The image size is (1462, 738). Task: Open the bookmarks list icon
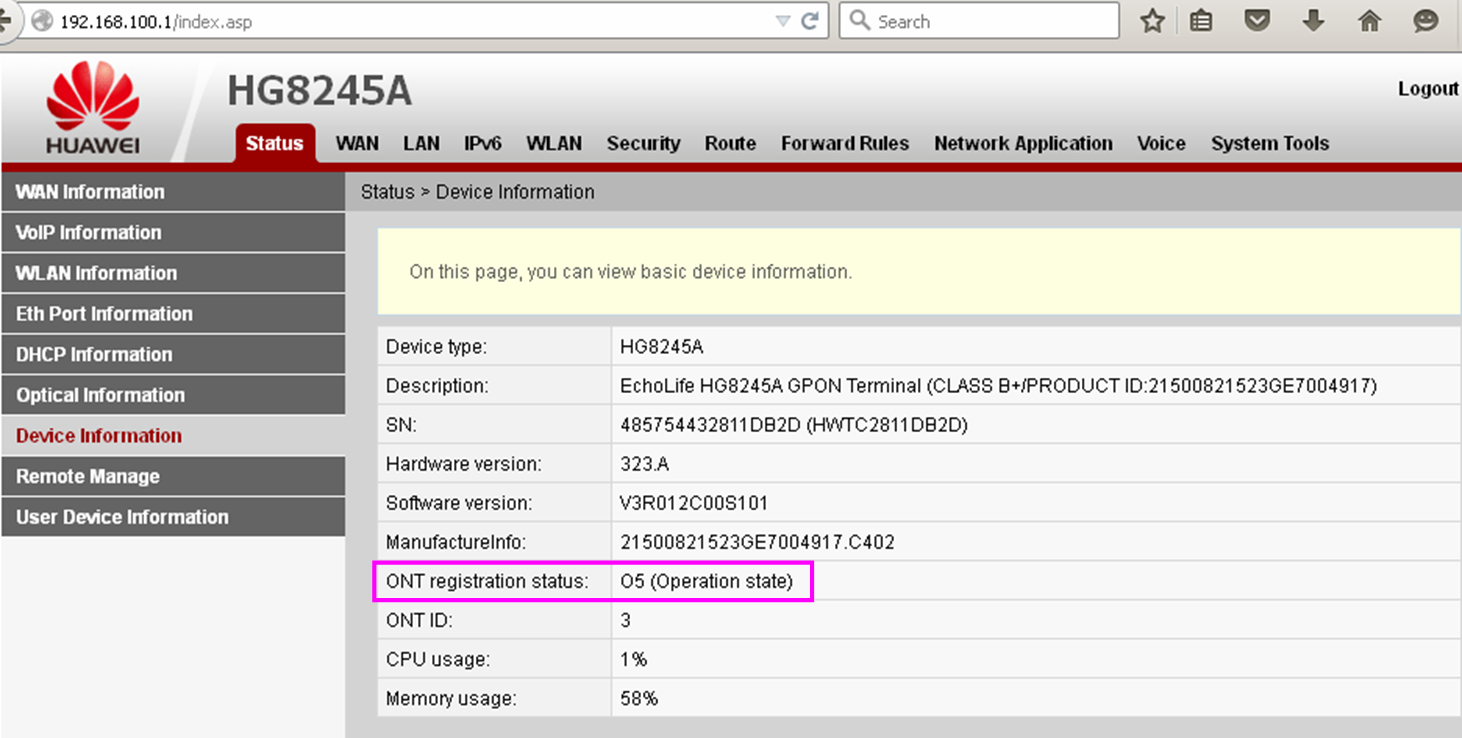pos(1201,21)
